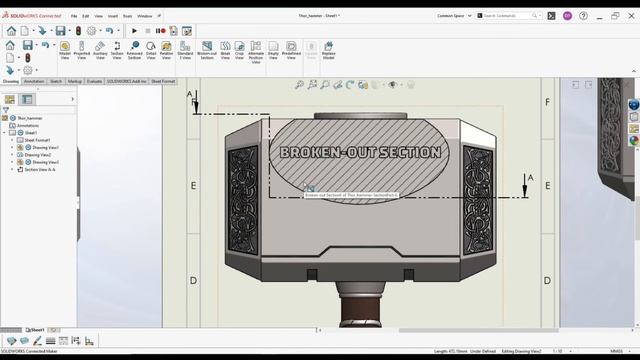Image resolution: width=640 pixels, height=360 pixels.
Task: Click Zoom to Area in heads-up toolbar
Action: 312,85
